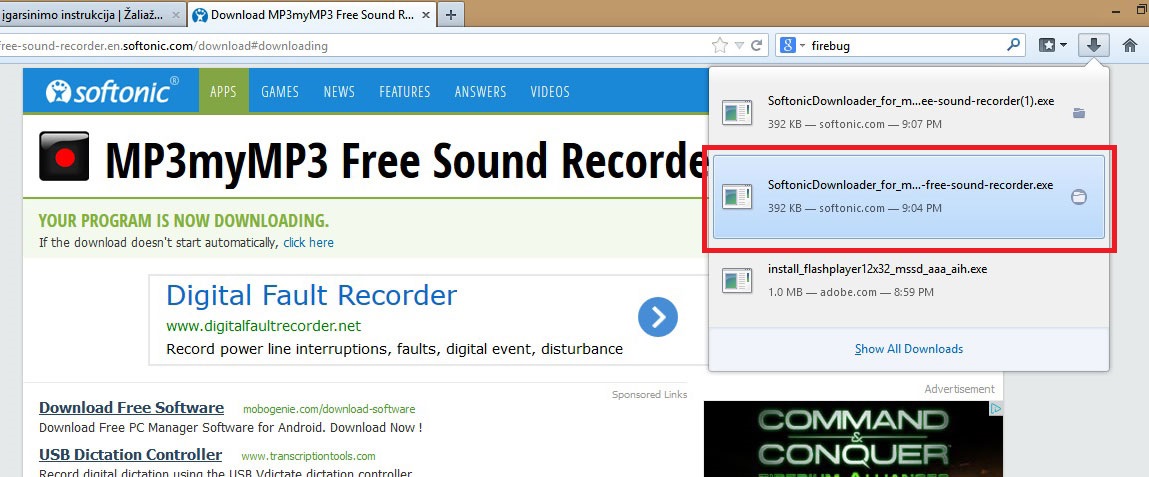Open the URL history dropdown arrow
Viewport: 1149px width, 477px height.
[x=739, y=45]
